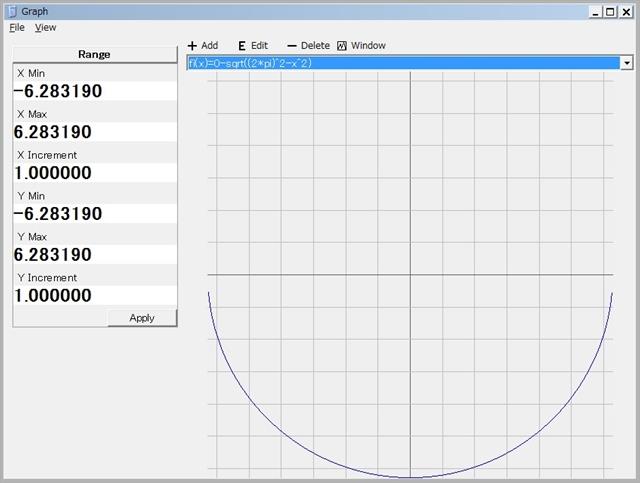The image size is (640, 483).
Task: Click the Graph app icon in title bar
Action: click(x=13, y=11)
